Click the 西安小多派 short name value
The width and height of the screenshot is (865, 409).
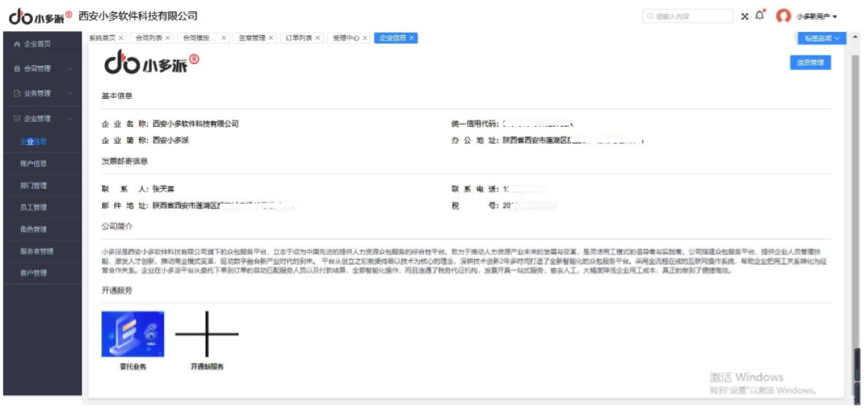pyautogui.click(x=171, y=141)
